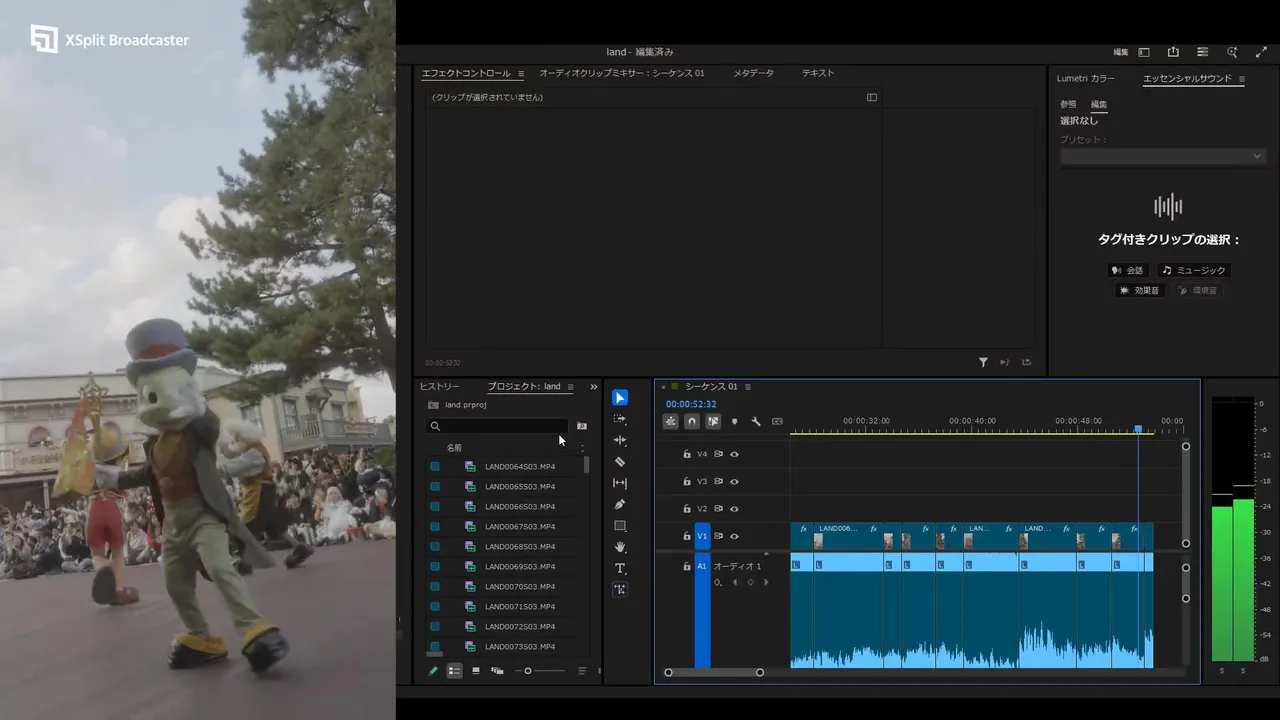The image size is (1280, 720).
Task: Open the preset dropdown in Essential Sound
Action: (x=1162, y=156)
